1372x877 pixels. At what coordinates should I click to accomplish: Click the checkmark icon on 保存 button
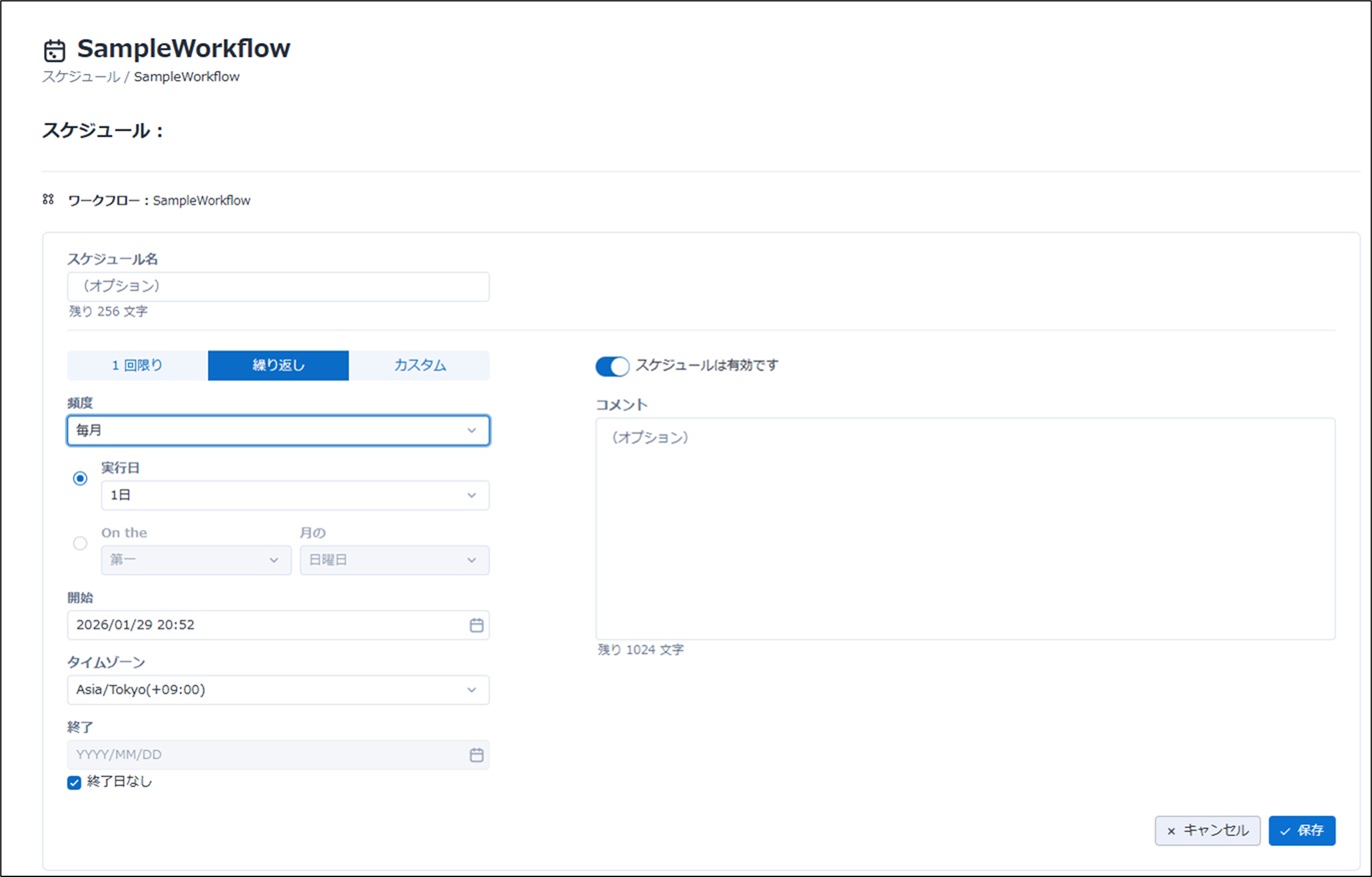(x=1285, y=831)
